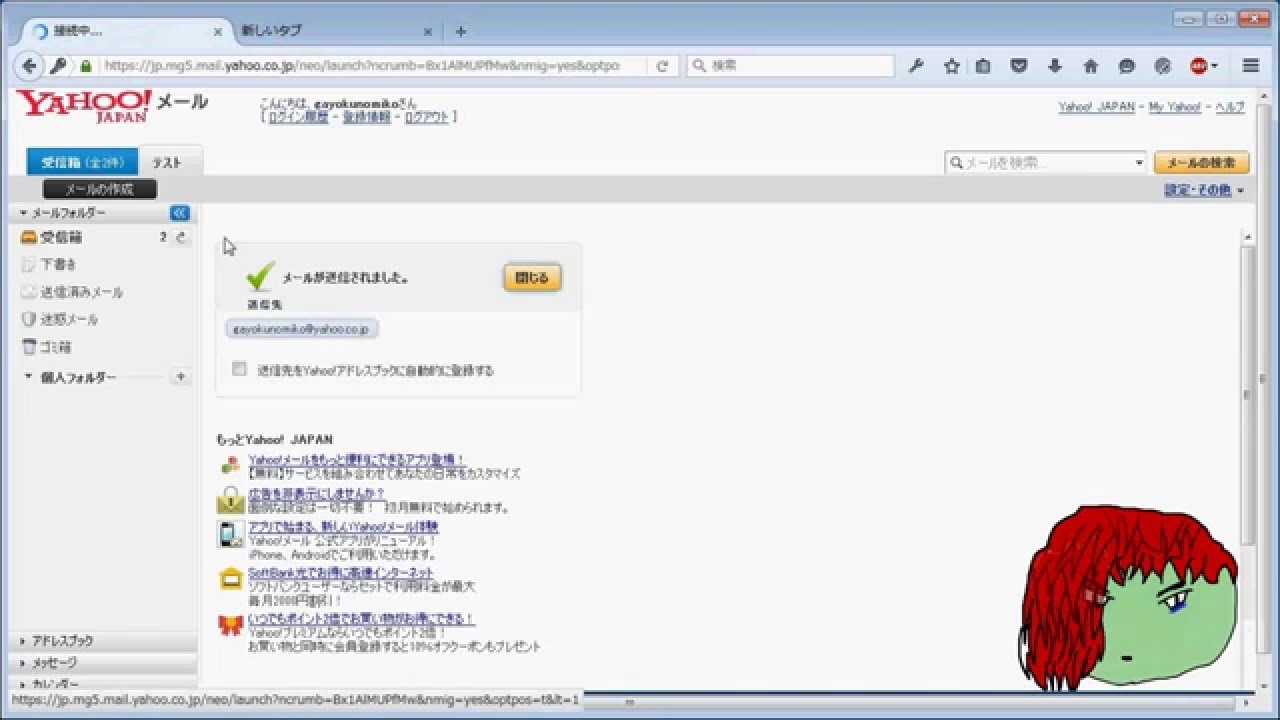
Task: Click the browser address bar URL
Action: click(360, 66)
